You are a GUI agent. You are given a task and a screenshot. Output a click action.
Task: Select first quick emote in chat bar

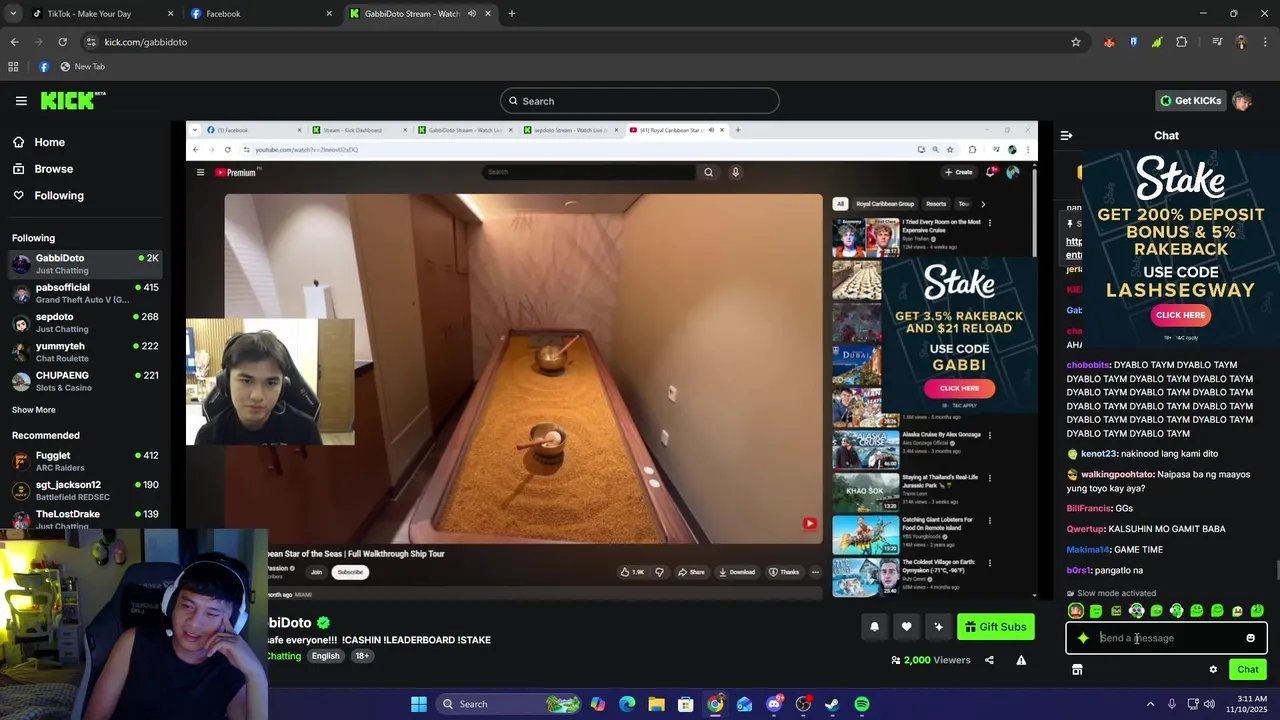[x=1076, y=611]
